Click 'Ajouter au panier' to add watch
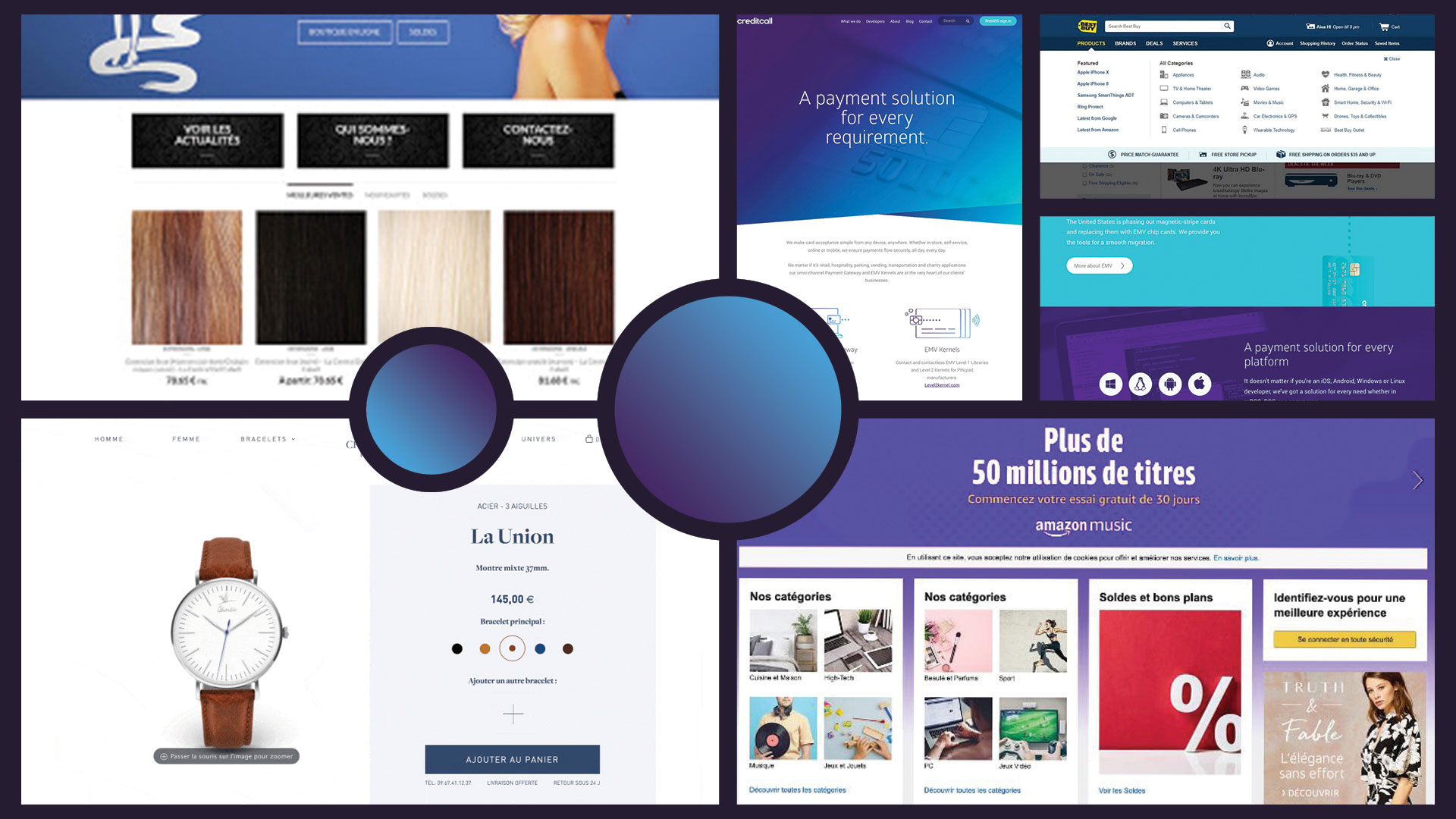 point(513,759)
